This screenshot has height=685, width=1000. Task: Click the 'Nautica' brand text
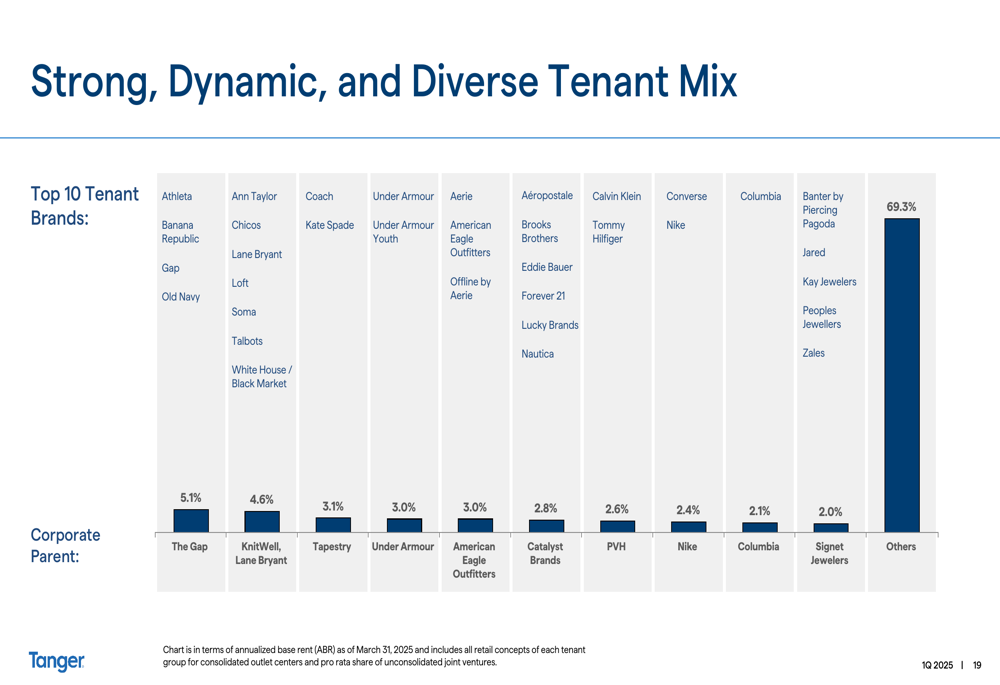coord(537,353)
